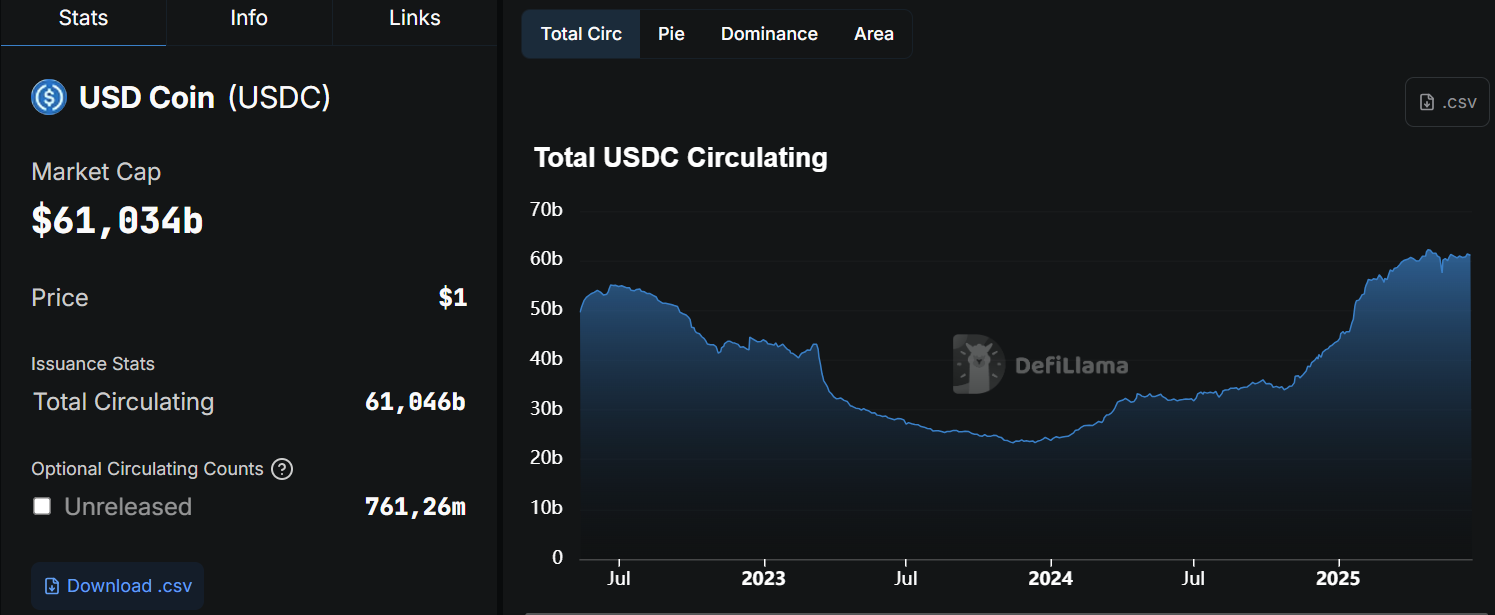Click the Total USDC Circulating chart title
The height and width of the screenshot is (615, 1495).
pos(680,158)
